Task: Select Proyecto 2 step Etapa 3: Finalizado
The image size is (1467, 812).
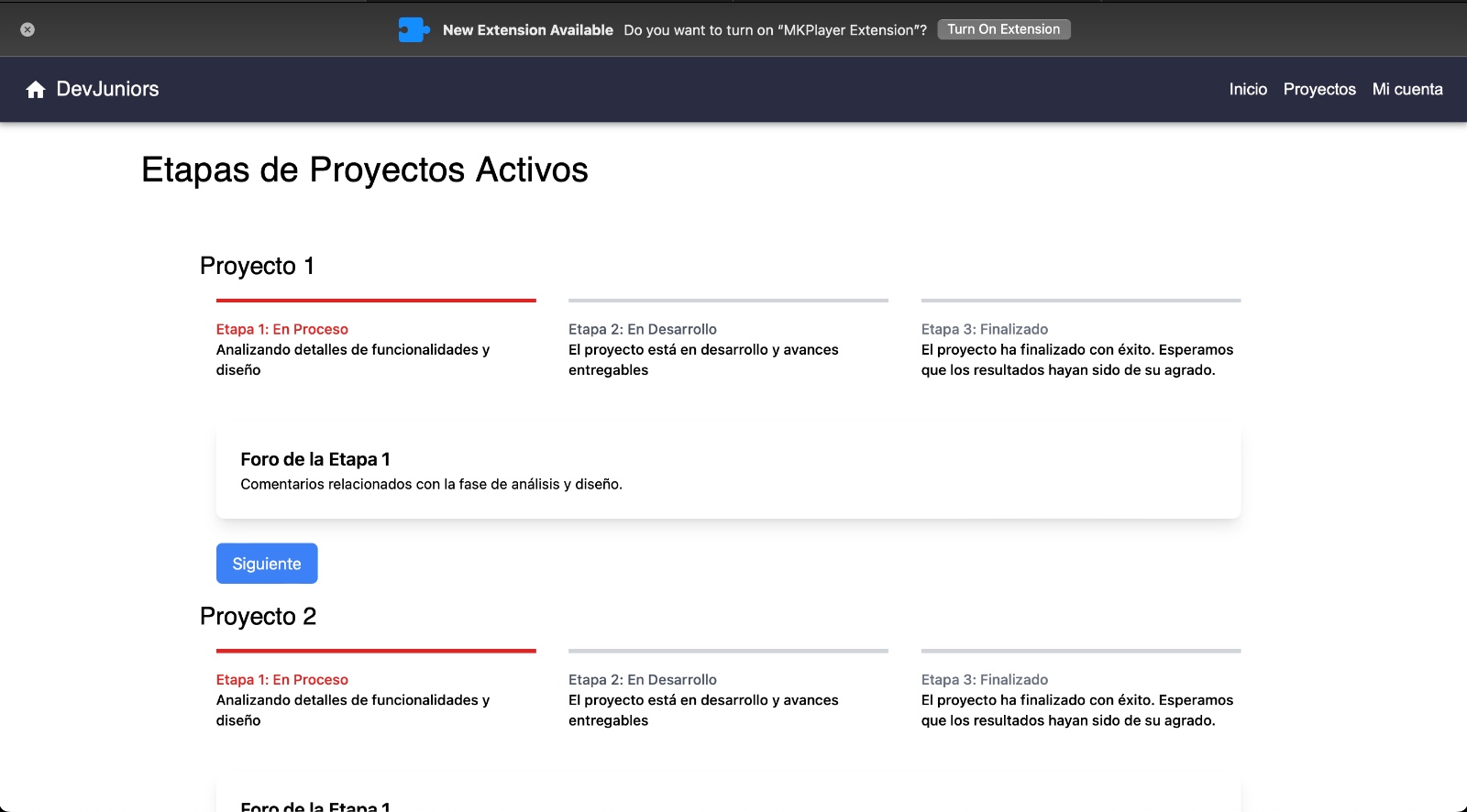Action: (x=985, y=680)
